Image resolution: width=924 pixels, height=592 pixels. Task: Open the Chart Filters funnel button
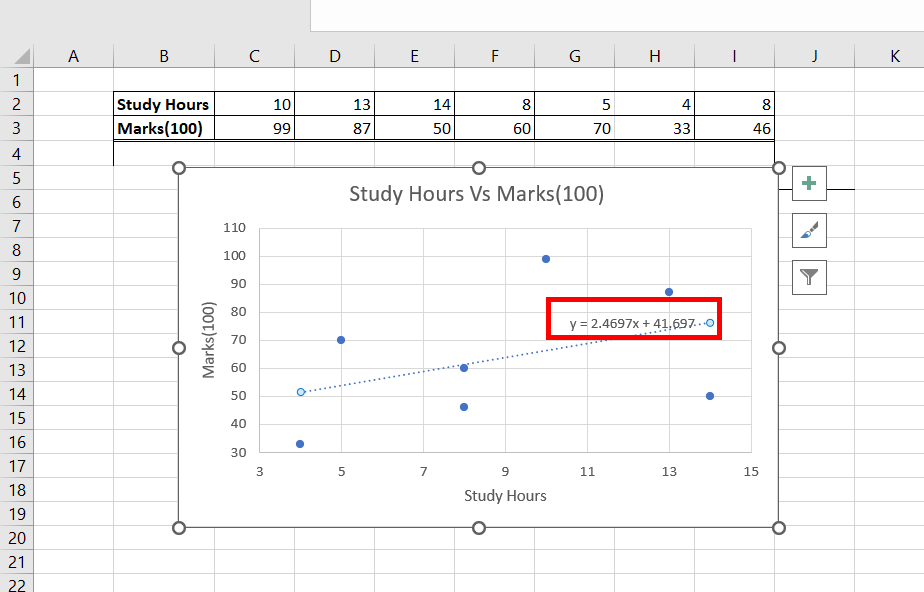(809, 277)
